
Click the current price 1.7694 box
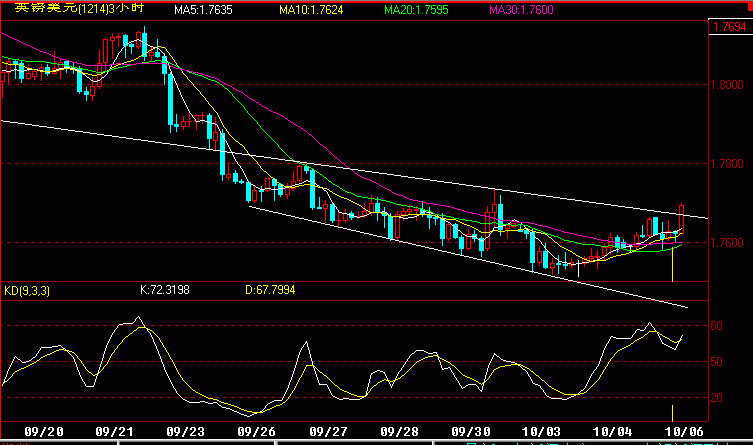pos(730,27)
